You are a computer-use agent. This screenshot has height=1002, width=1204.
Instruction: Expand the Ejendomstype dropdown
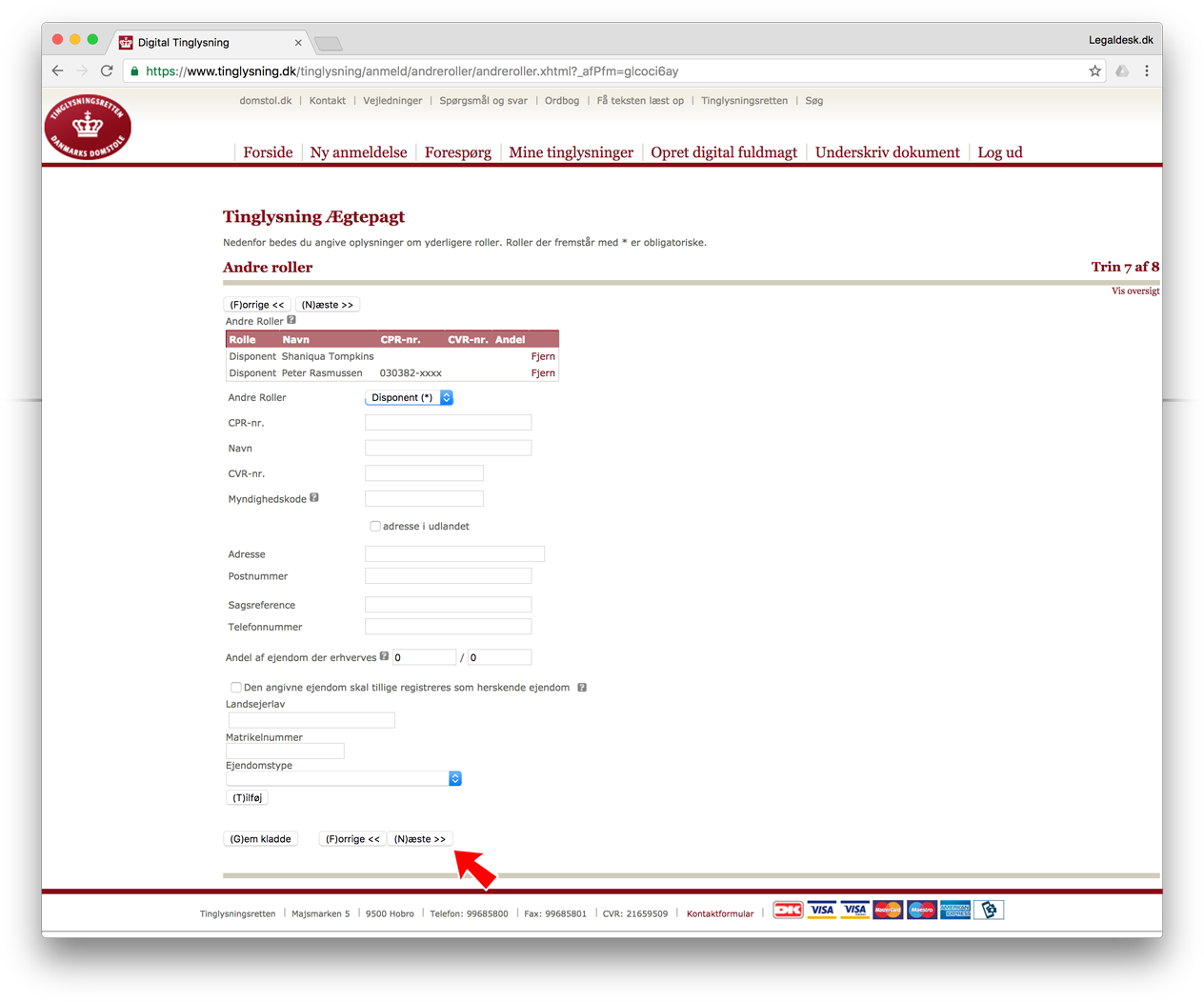pyautogui.click(x=344, y=778)
